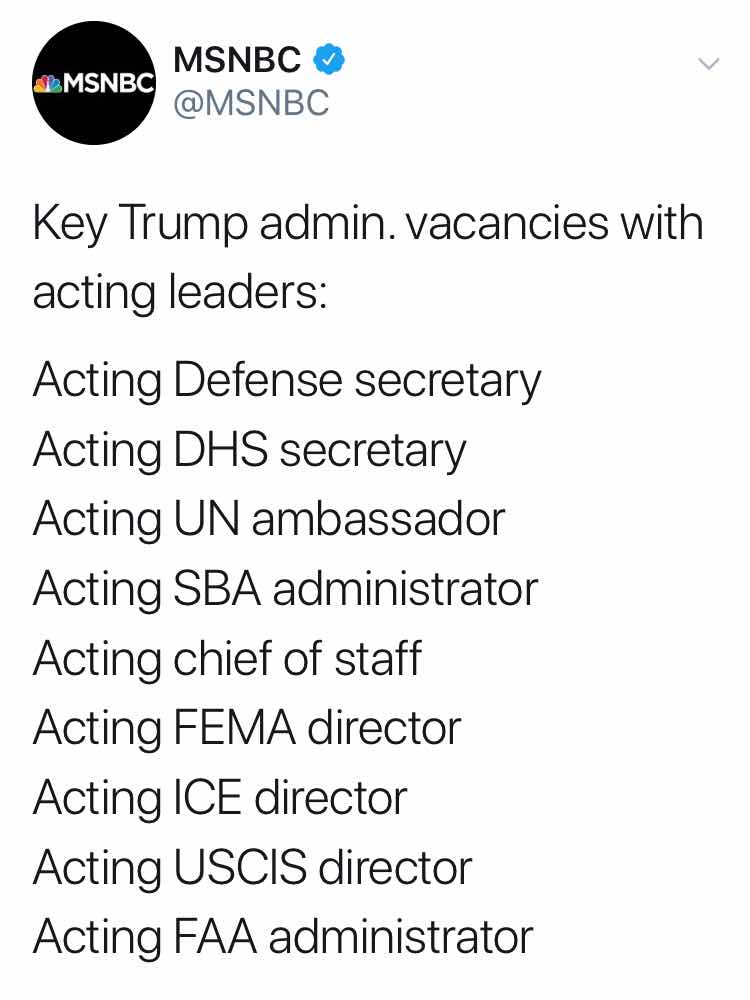Select the 'Acting UN ambassador' line
This screenshot has height=1000, width=750.
269,520
